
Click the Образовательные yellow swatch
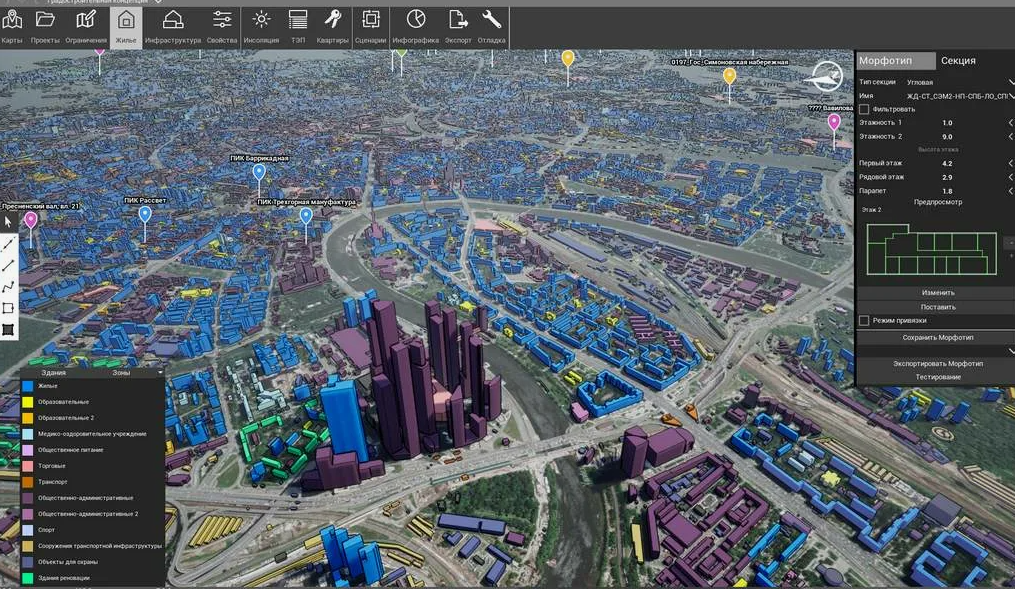click(28, 402)
